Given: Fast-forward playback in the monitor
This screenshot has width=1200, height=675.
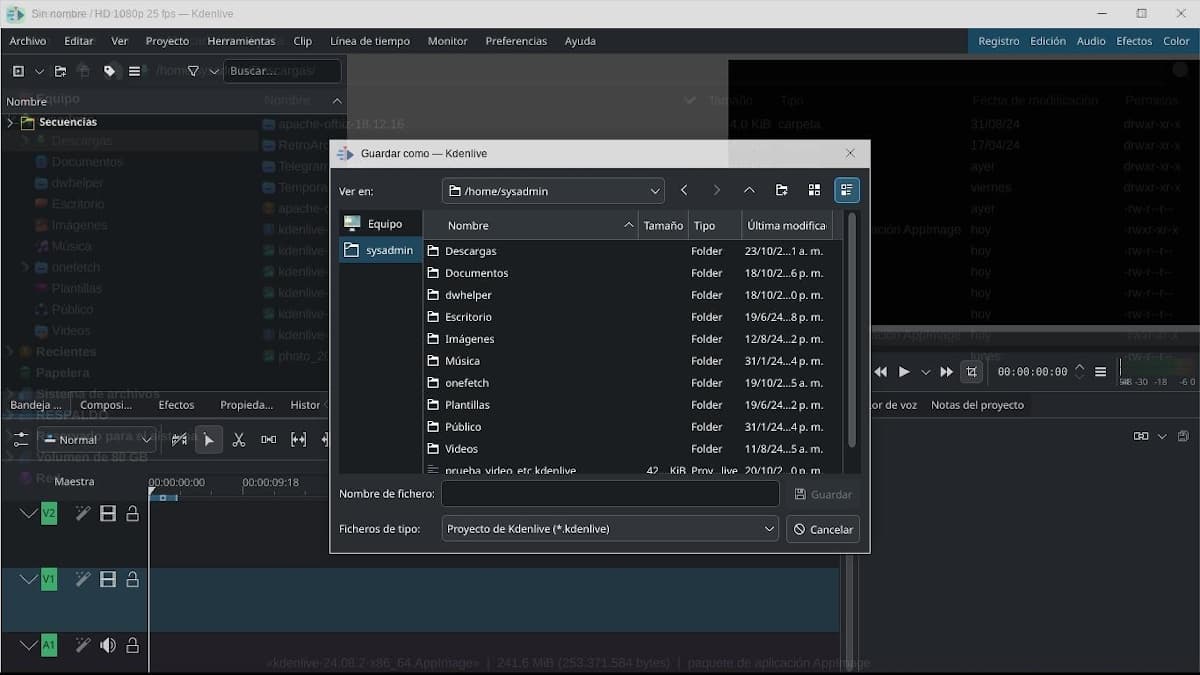Looking at the screenshot, I should coord(946,372).
